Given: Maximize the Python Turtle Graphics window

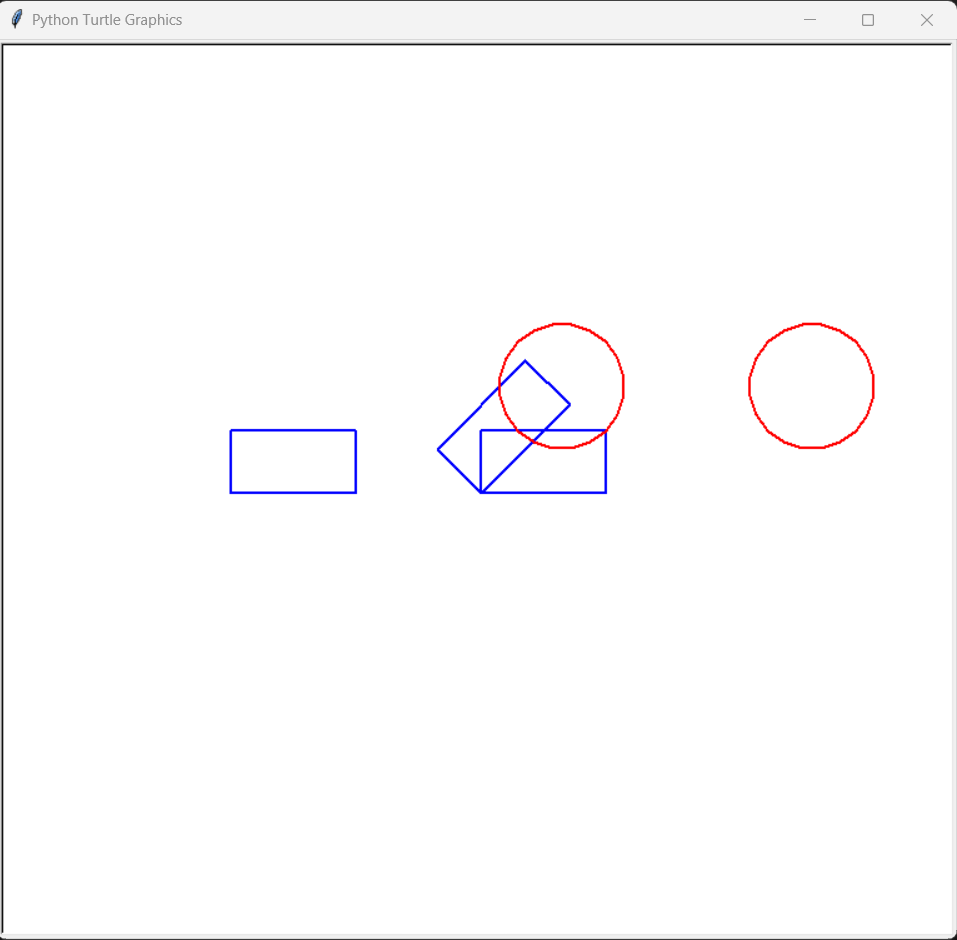Looking at the screenshot, I should coord(867,20).
